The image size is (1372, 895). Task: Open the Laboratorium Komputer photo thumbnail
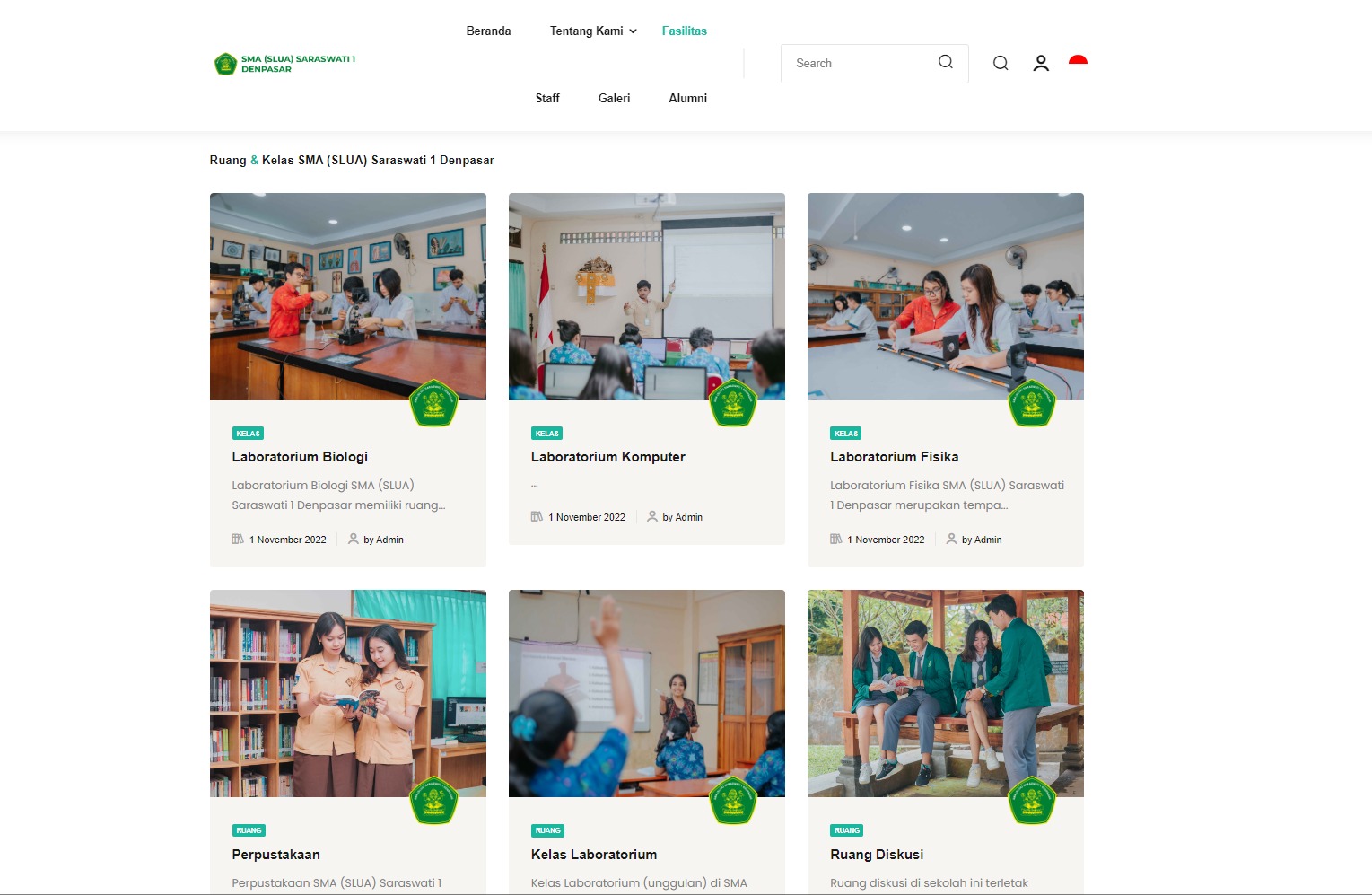click(x=647, y=296)
